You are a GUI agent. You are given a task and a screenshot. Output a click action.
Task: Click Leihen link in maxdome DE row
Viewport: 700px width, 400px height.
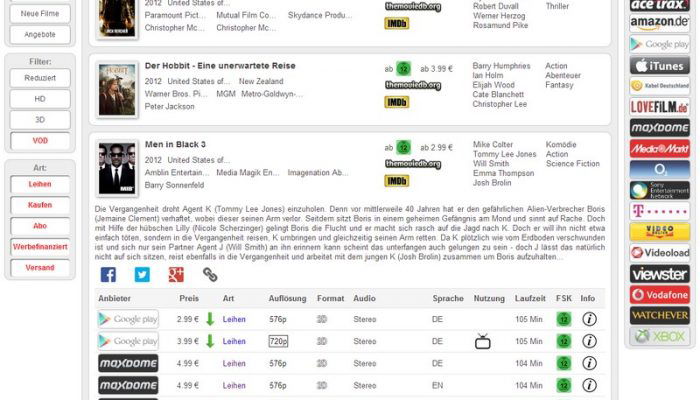pyautogui.click(x=234, y=363)
